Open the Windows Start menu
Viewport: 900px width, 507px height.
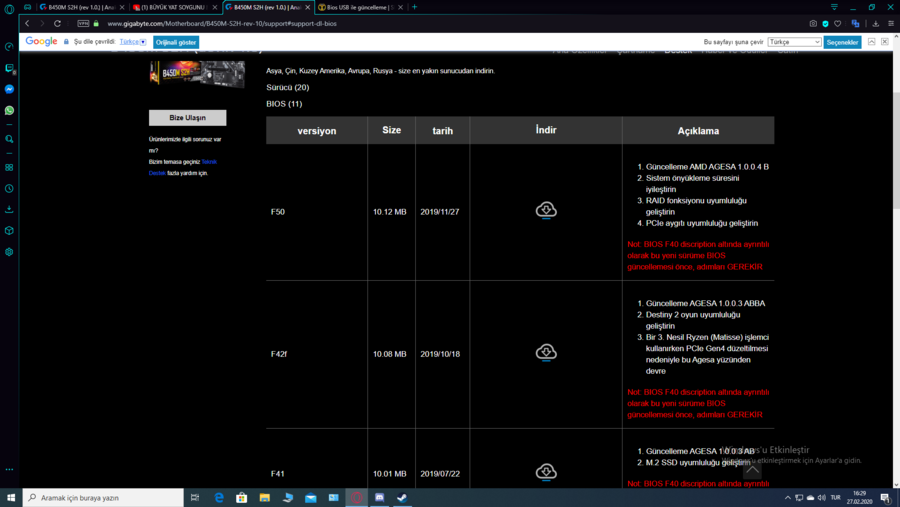11,497
